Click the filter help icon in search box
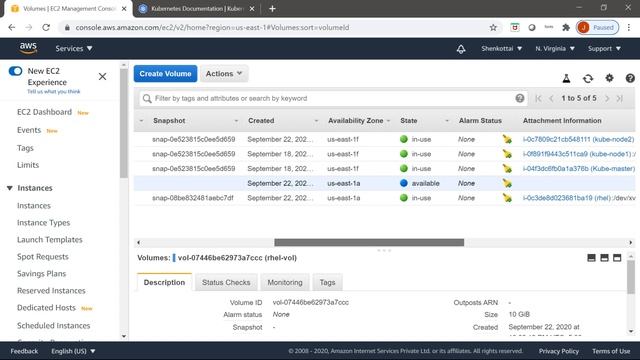Image resolution: width=640 pixels, height=360 pixels. pos(519,98)
